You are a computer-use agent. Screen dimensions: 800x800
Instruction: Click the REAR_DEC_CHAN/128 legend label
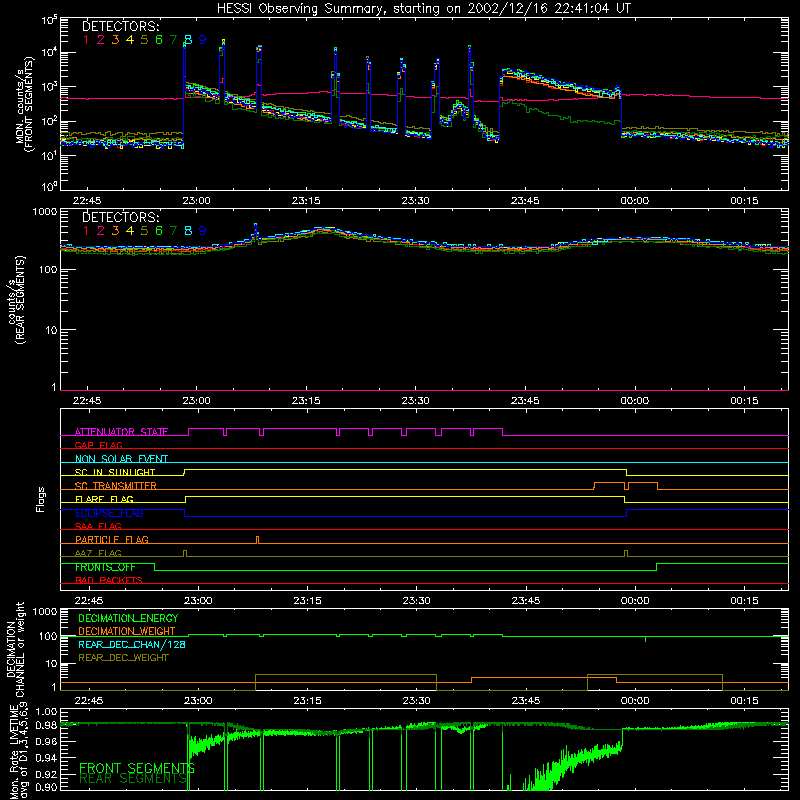132,644
